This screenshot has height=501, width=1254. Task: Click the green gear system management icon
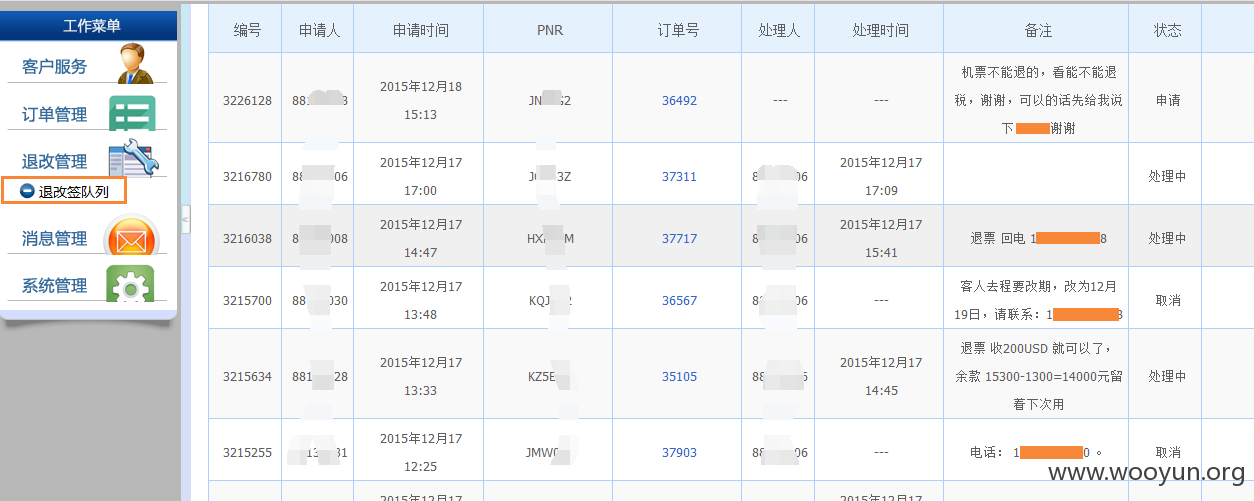(x=131, y=284)
